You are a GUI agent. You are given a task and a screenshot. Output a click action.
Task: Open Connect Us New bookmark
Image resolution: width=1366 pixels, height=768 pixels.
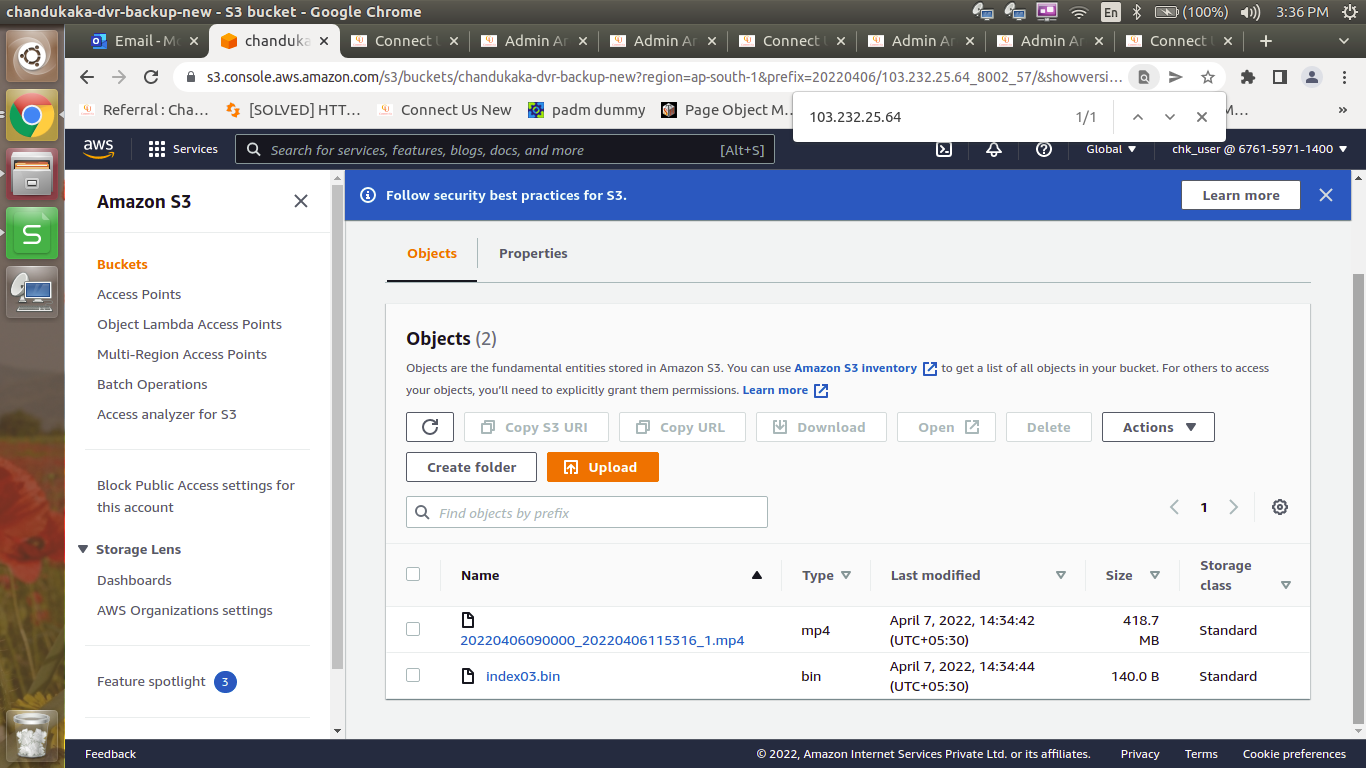(x=444, y=110)
